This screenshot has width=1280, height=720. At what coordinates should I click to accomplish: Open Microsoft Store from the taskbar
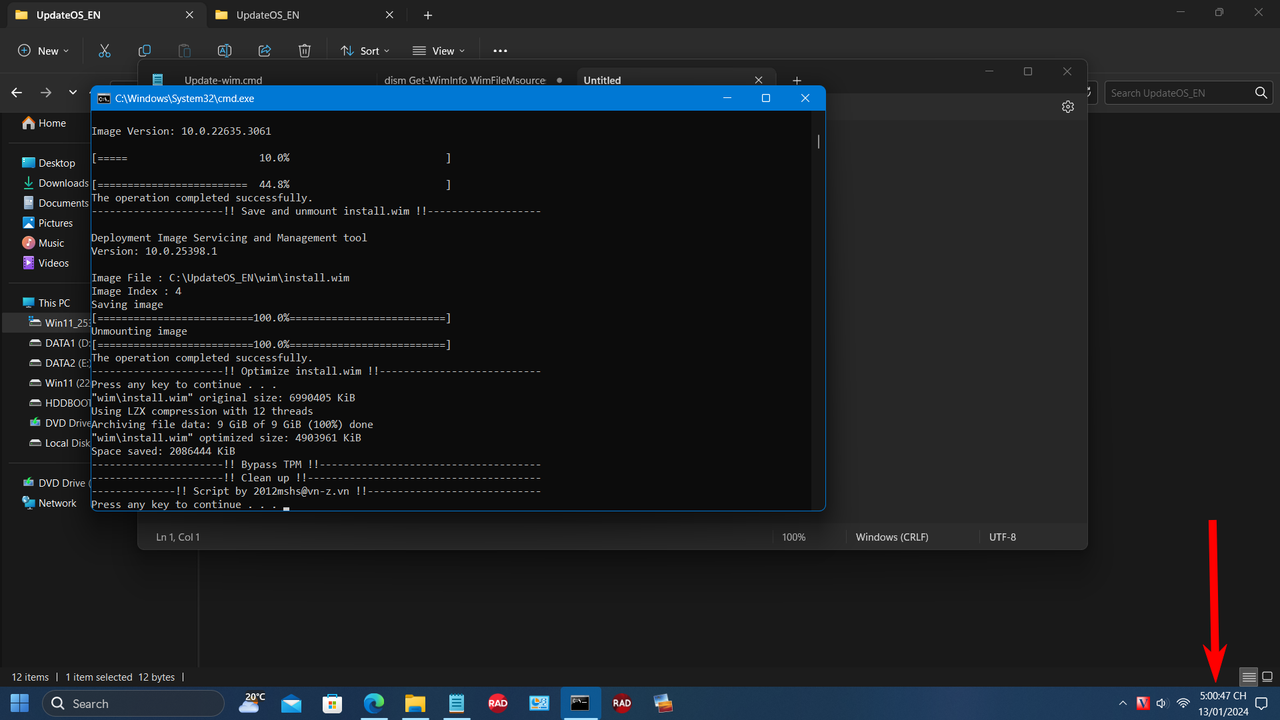pos(332,703)
